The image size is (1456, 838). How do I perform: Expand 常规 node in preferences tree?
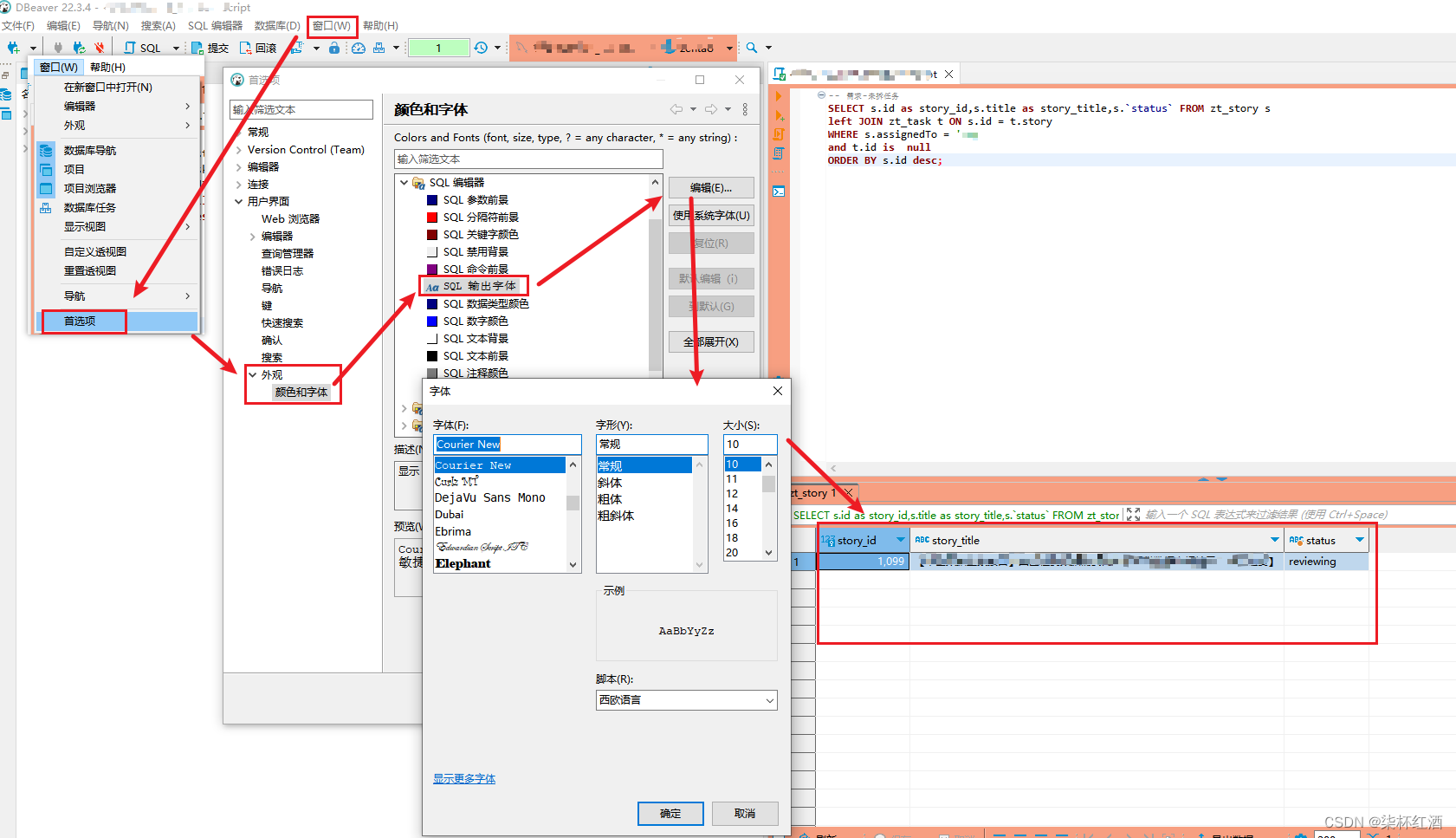point(239,133)
